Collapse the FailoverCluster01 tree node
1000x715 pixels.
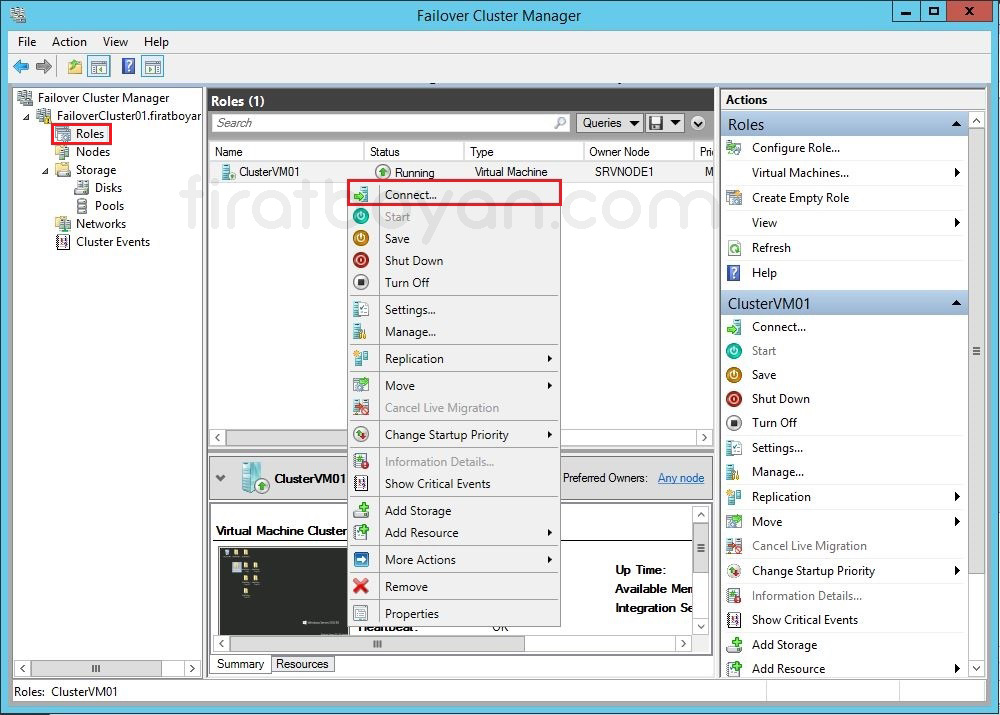[x=26, y=117]
